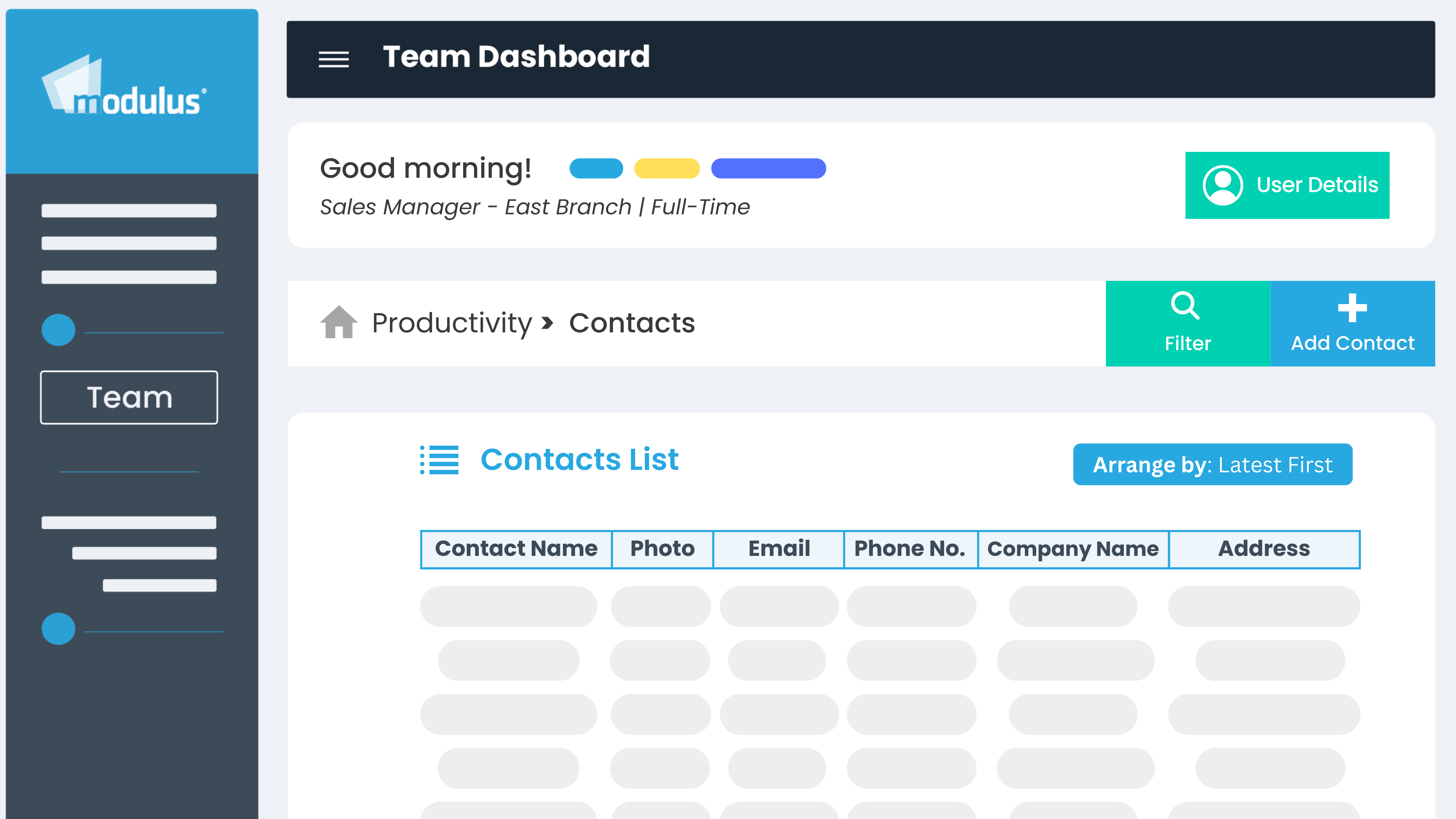Image resolution: width=1456 pixels, height=819 pixels.
Task: Toggle the upper blue circle in sidebar
Action: pyautogui.click(x=58, y=330)
